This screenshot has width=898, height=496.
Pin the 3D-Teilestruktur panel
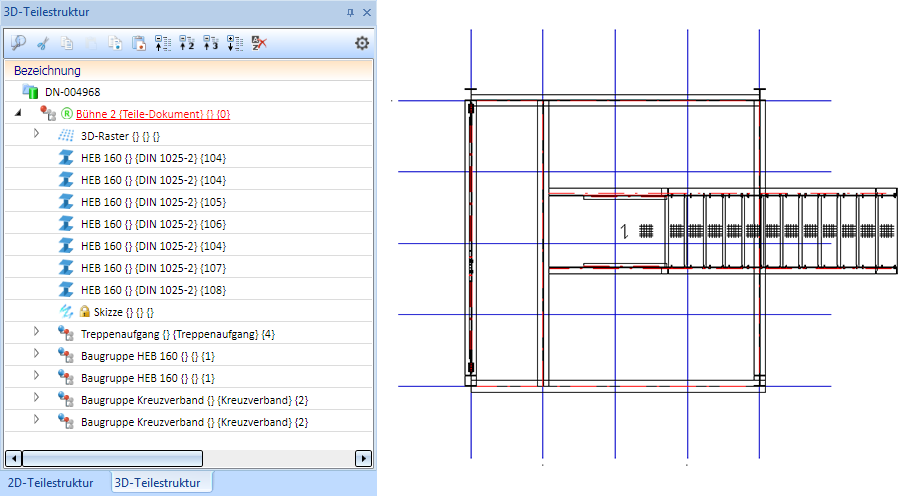click(350, 12)
